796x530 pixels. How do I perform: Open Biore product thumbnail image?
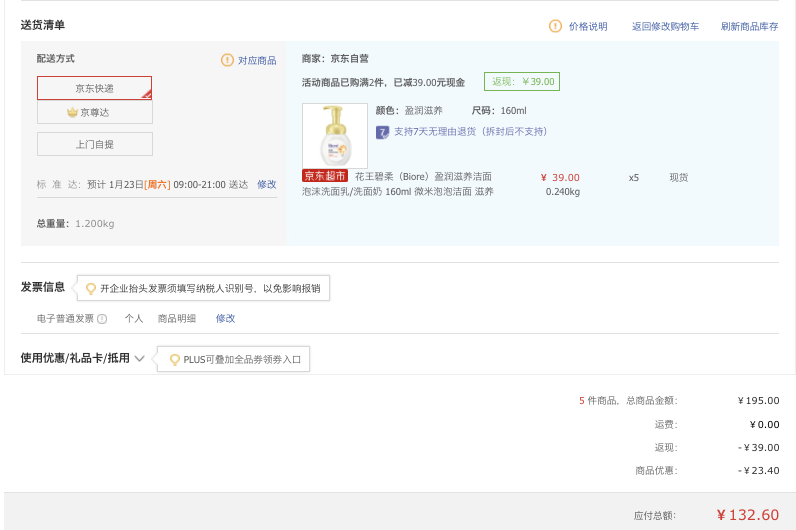click(x=335, y=136)
